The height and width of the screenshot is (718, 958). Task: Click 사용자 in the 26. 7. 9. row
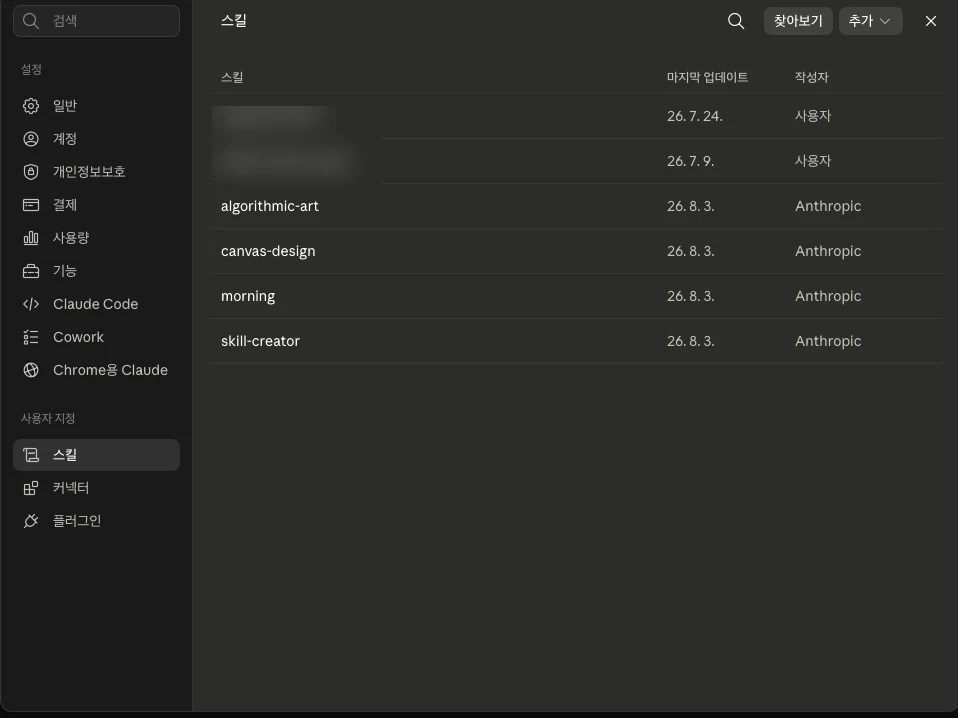(x=813, y=161)
